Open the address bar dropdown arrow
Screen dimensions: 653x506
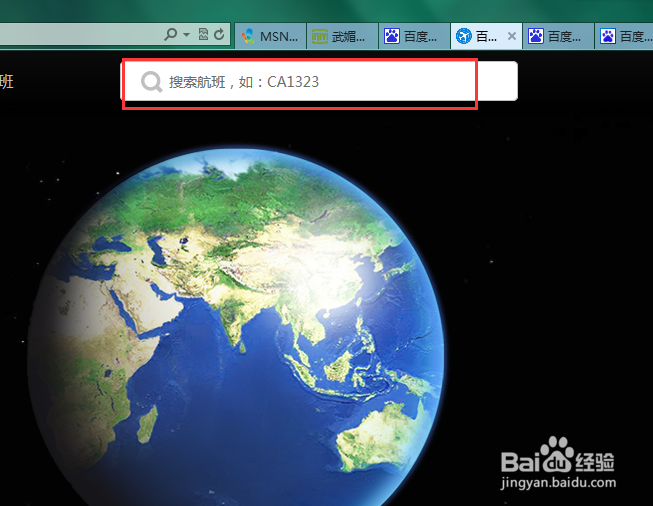186,35
